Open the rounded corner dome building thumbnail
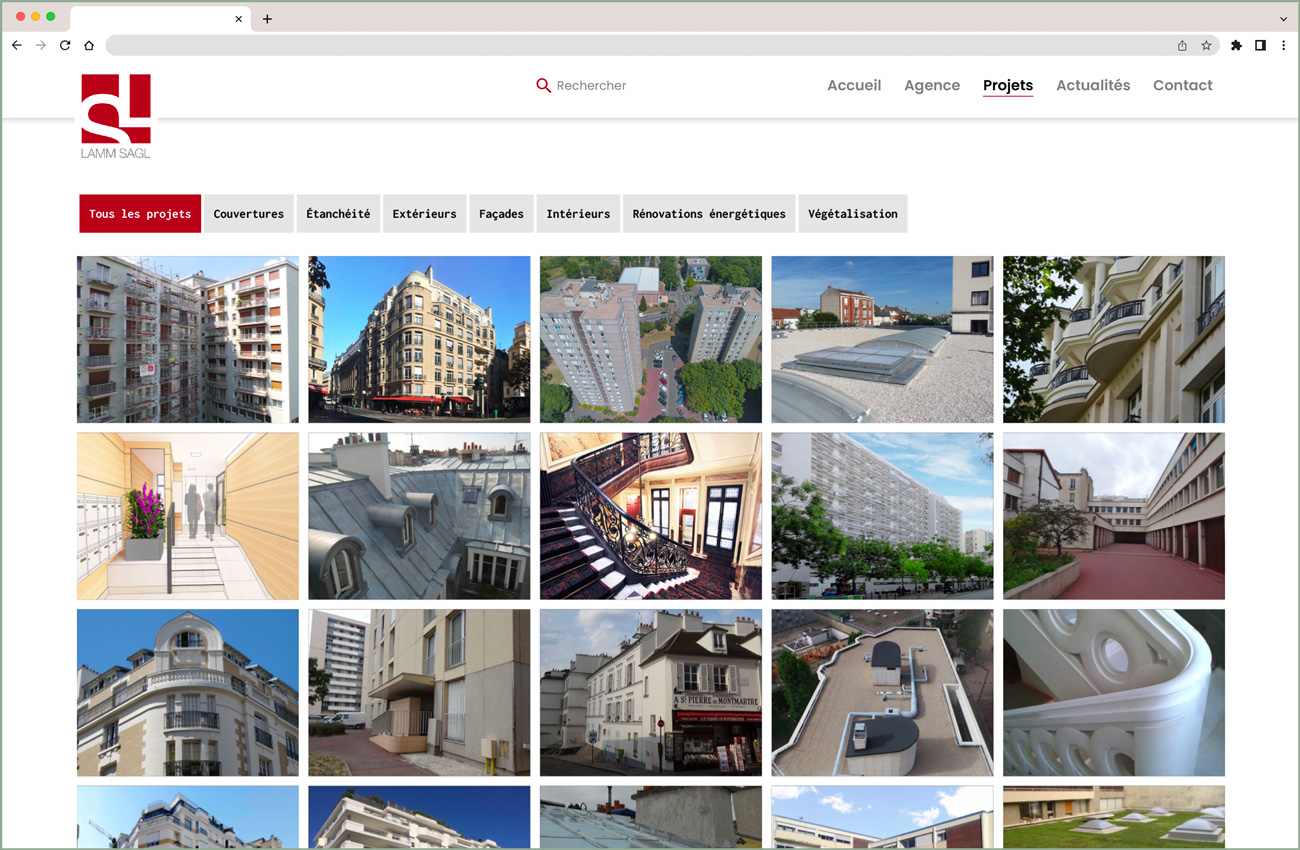1300x850 pixels. click(x=188, y=693)
